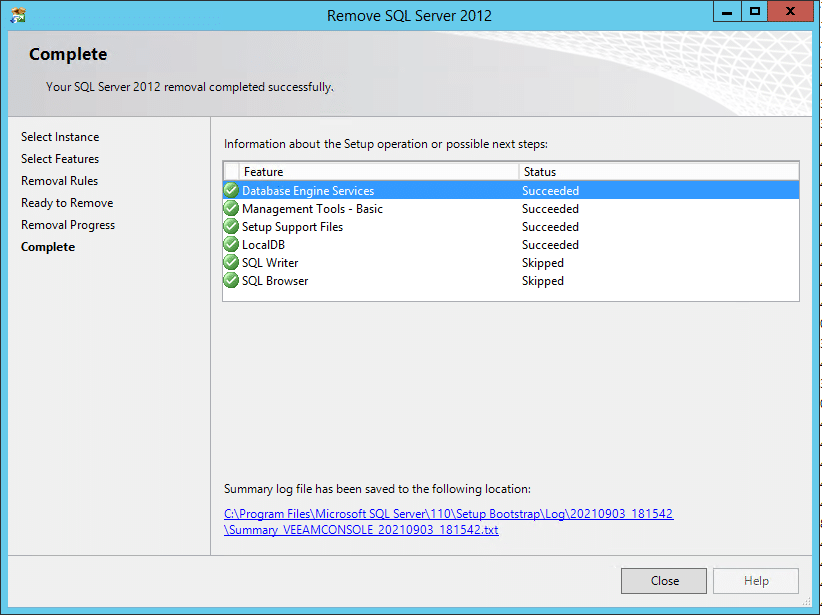Viewport: 822px width, 616px height.
Task: Select the Database Engine Services row
Action: [x=511, y=190]
